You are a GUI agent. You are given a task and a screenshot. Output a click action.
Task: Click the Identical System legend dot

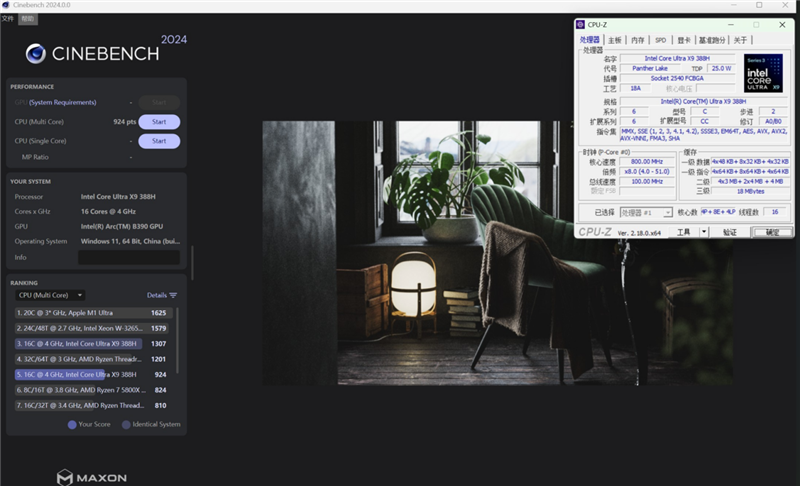[x=126, y=424]
